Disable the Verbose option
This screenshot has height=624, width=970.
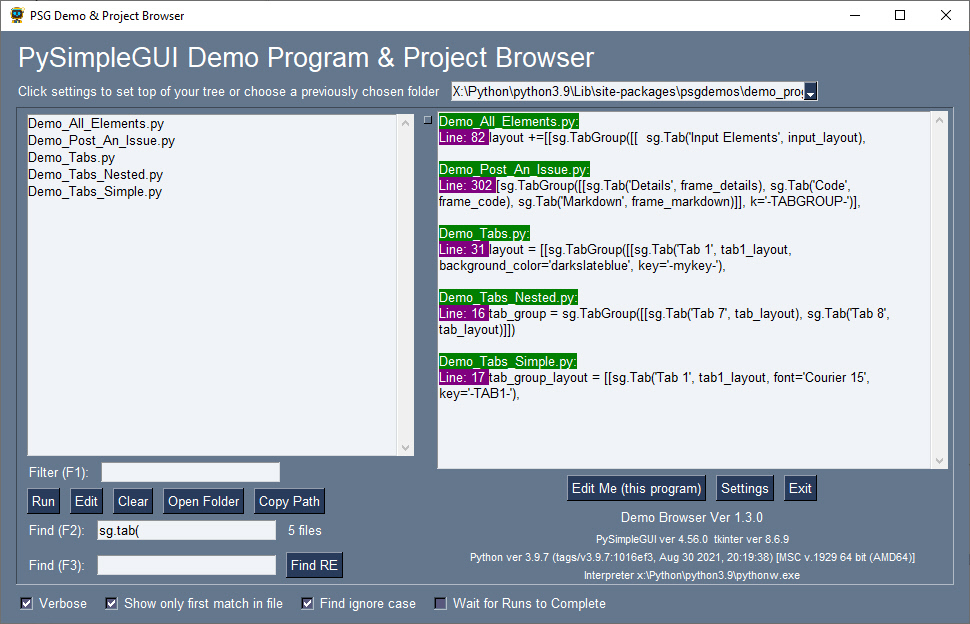point(25,603)
